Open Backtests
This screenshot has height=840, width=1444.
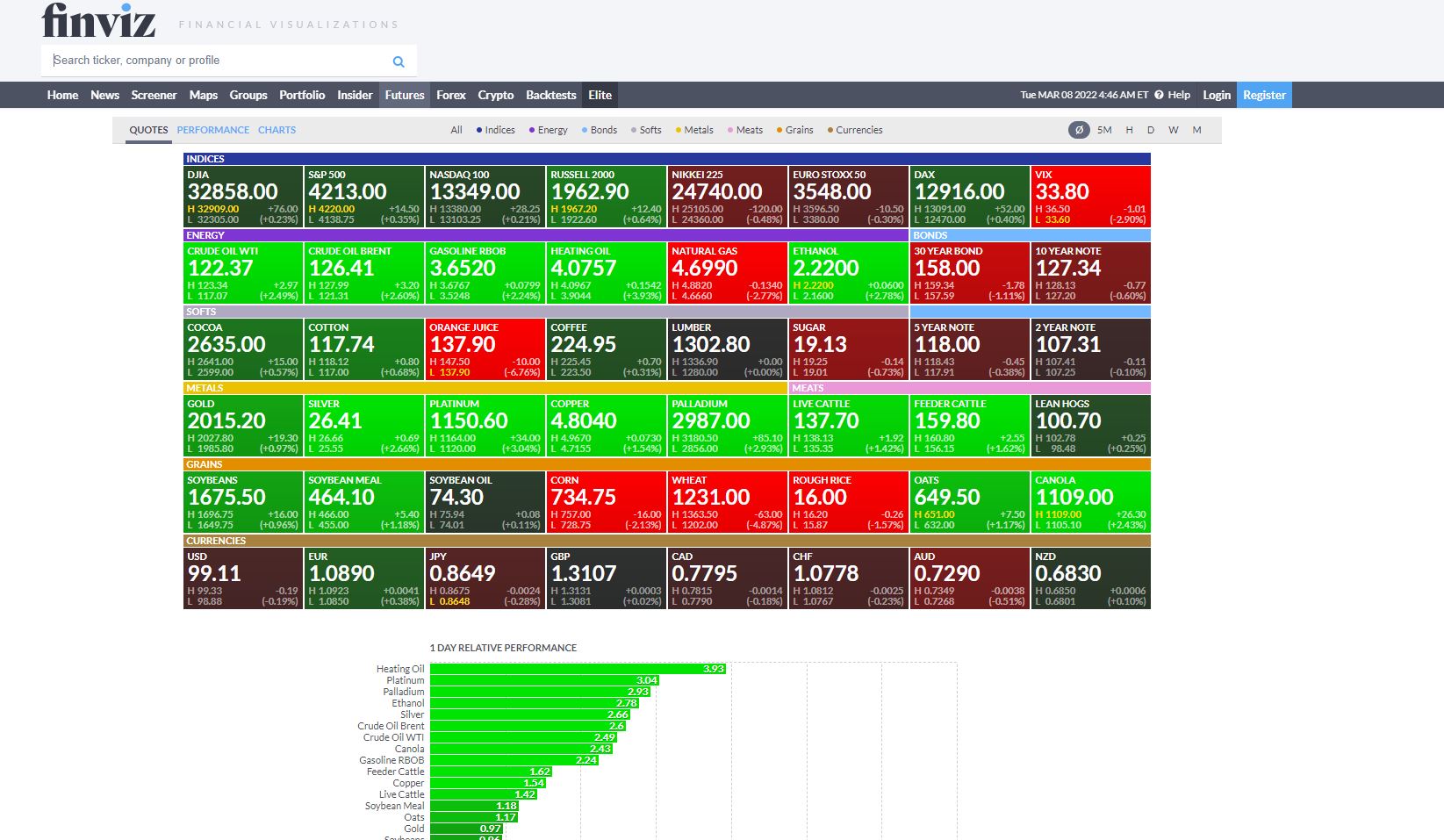[x=551, y=95]
